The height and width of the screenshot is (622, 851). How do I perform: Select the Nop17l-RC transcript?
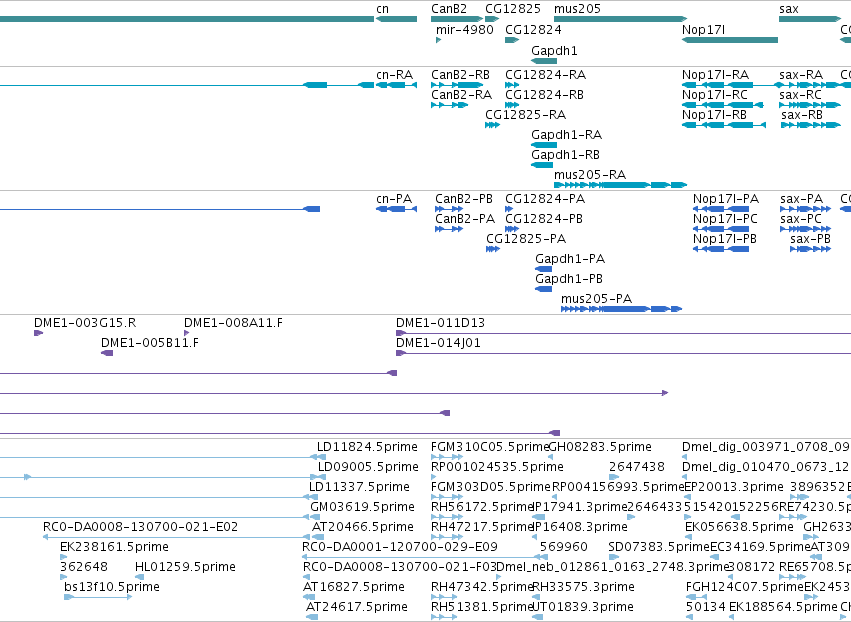(x=723, y=105)
